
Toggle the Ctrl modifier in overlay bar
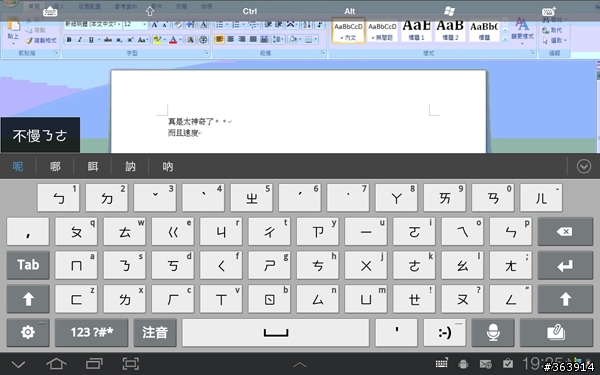249,11
